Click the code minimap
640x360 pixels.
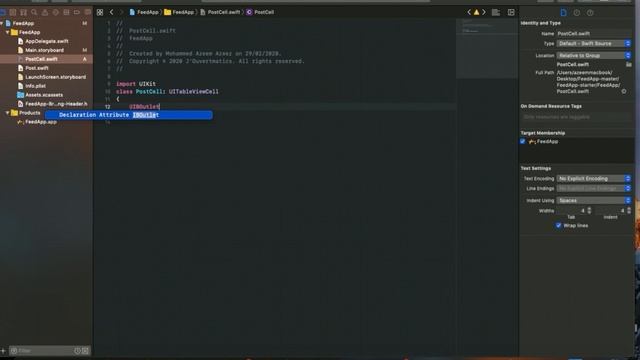pos(487,48)
